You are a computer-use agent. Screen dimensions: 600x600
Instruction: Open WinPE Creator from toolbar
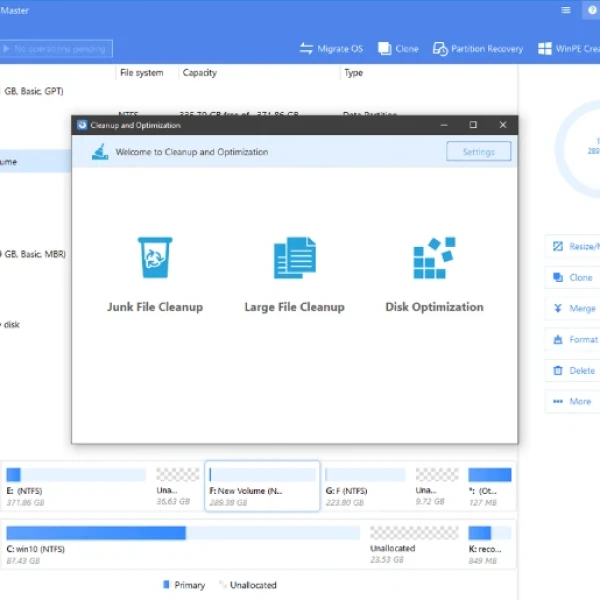tap(569, 49)
